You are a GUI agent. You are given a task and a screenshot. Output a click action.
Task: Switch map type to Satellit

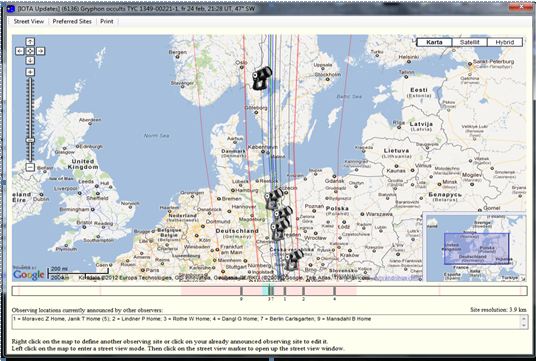click(x=469, y=42)
